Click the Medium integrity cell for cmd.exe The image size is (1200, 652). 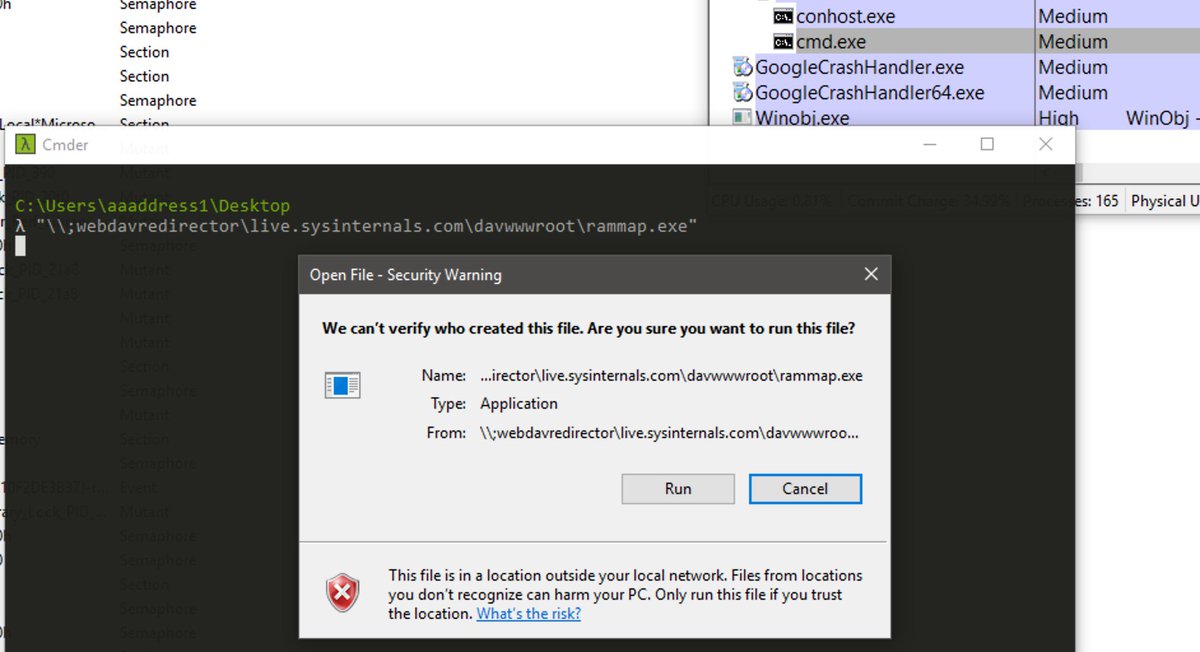[x=1073, y=42]
